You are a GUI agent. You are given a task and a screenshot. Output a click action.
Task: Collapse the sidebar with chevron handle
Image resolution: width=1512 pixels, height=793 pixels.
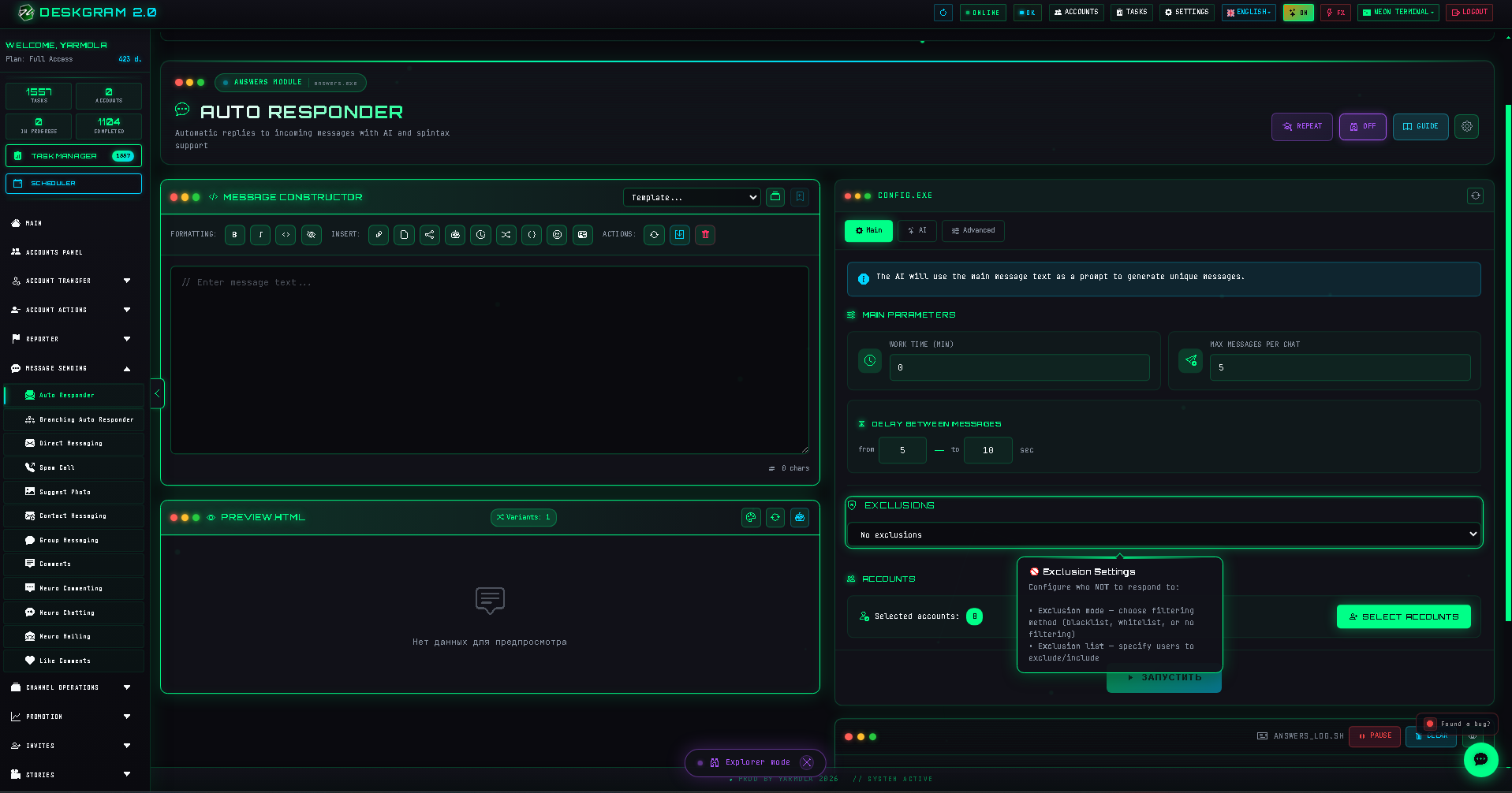[x=157, y=393]
